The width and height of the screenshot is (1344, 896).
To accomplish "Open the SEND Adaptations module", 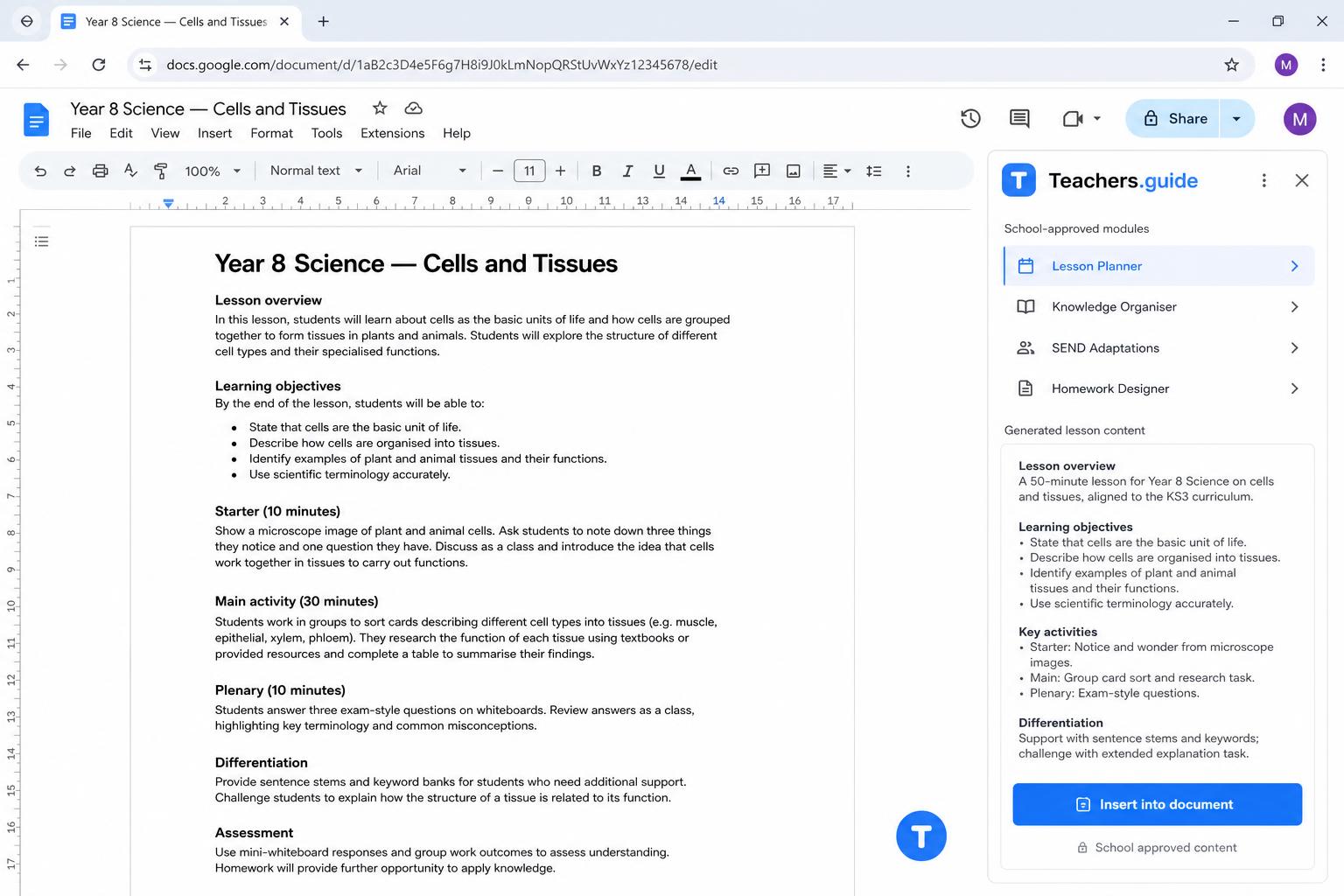I will tap(1158, 348).
